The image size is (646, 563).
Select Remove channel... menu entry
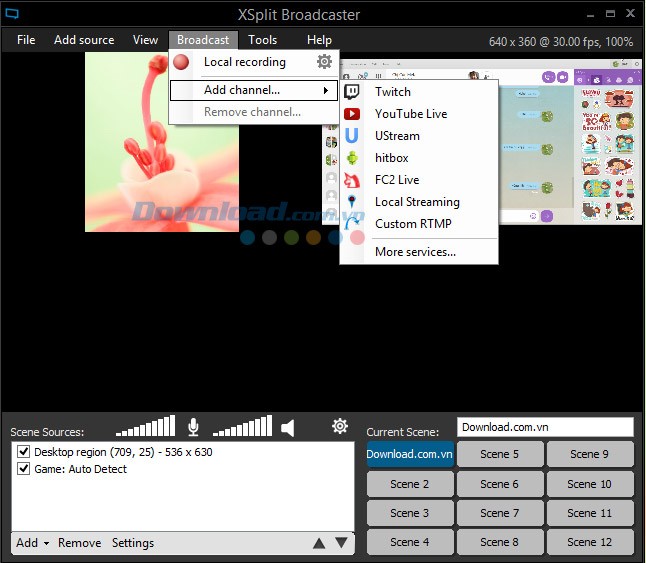(254, 112)
